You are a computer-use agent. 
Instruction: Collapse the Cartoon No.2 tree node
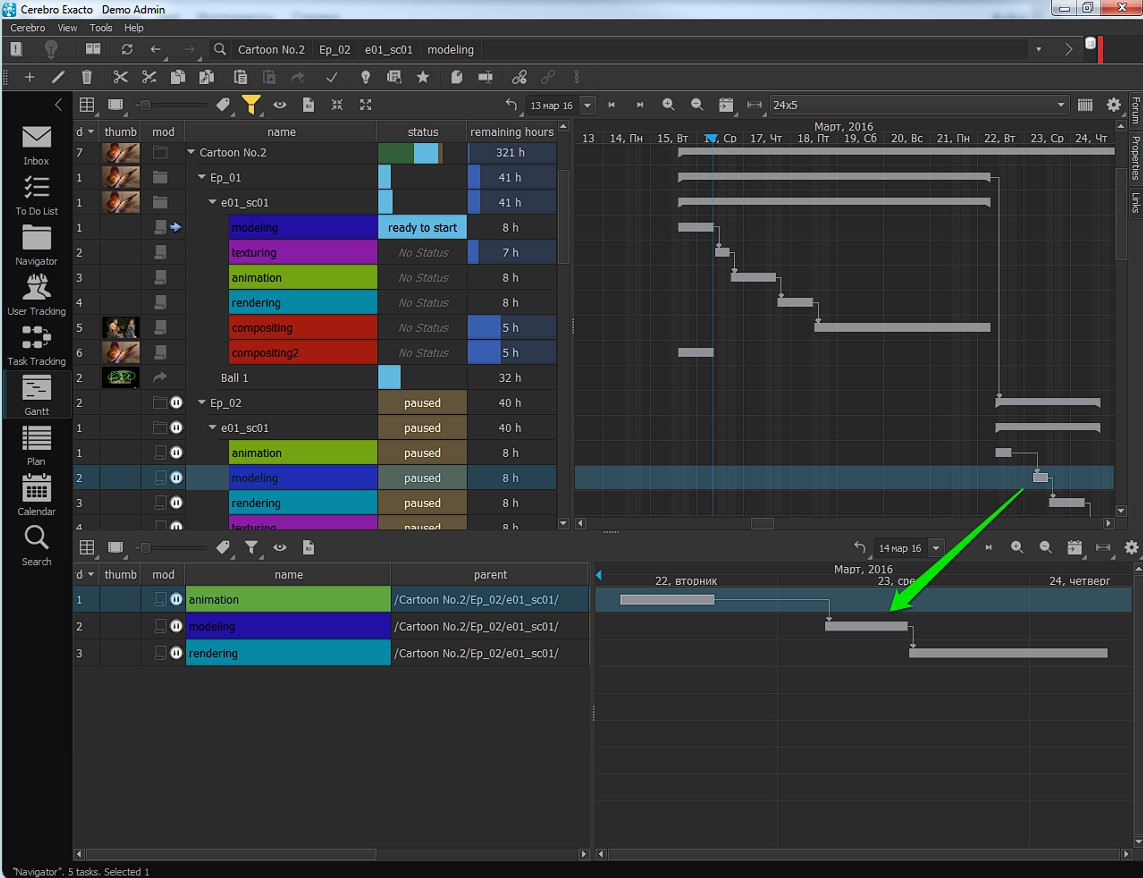click(x=191, y=152)
